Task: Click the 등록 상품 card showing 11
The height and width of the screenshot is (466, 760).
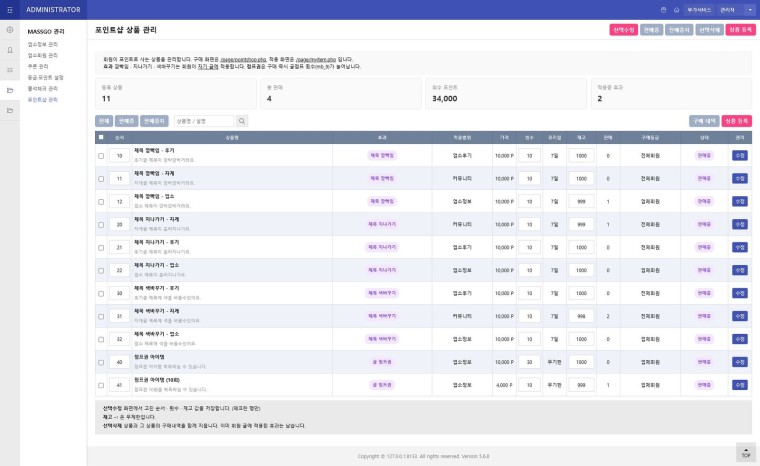Action: pos(175,94)
